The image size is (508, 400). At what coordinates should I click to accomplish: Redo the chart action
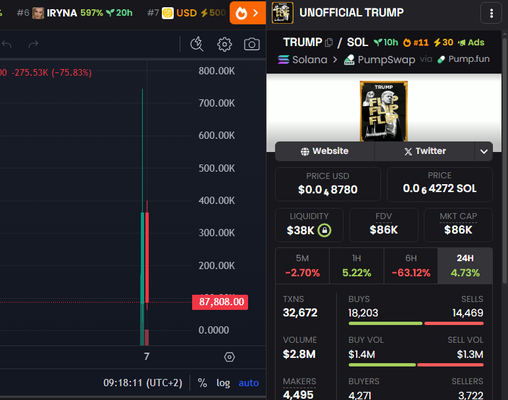point(33,44)
